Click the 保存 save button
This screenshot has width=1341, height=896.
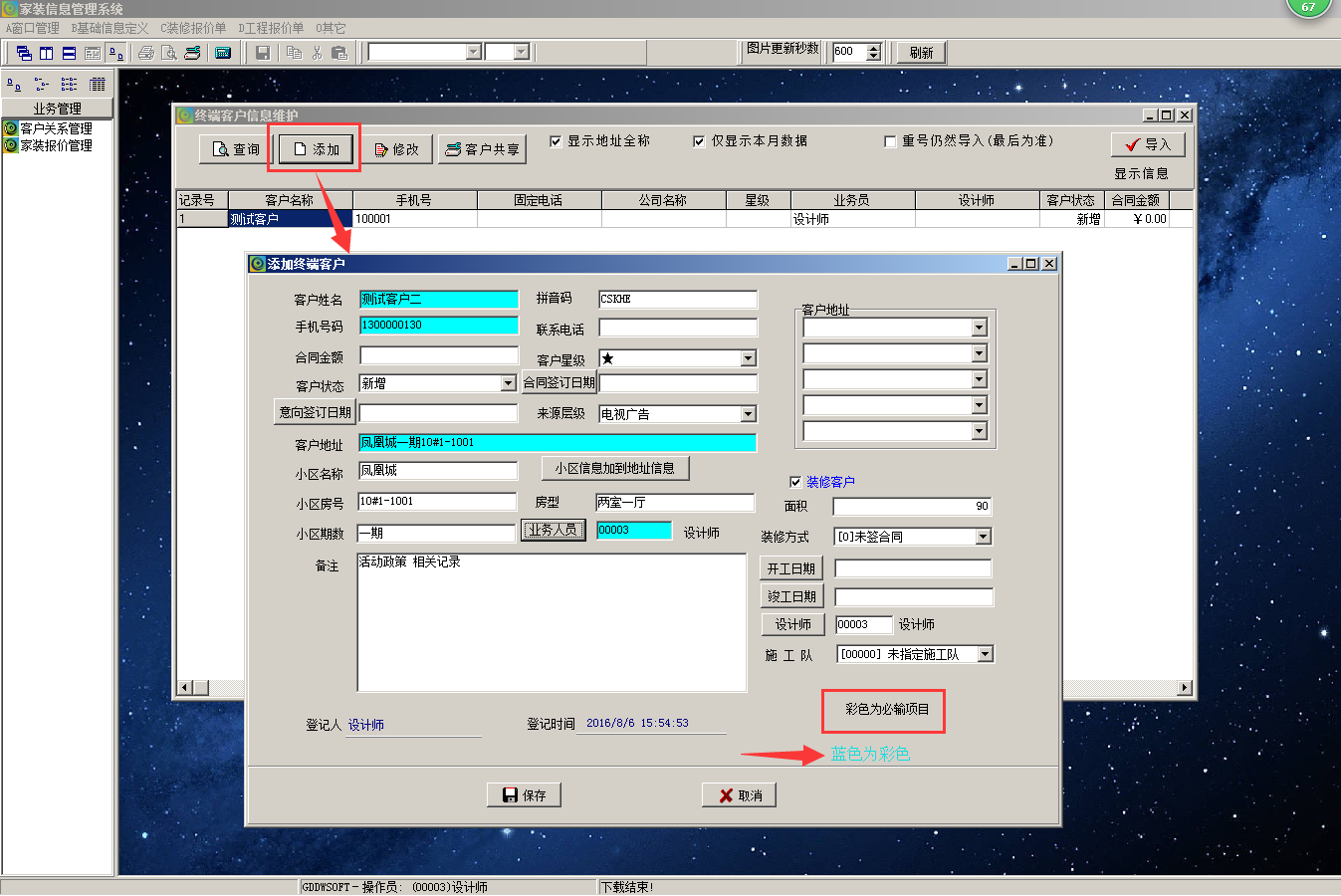[x=524, y=794]
